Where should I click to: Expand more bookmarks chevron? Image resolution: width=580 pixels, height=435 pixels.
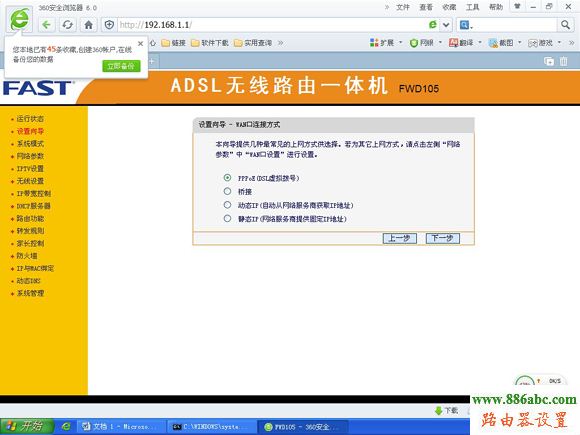pyautogui.click(x=281, y=43)
